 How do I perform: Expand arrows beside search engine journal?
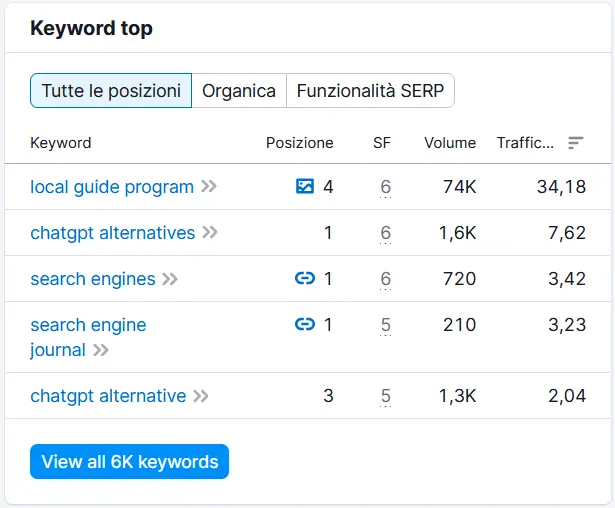click(100, 350)
